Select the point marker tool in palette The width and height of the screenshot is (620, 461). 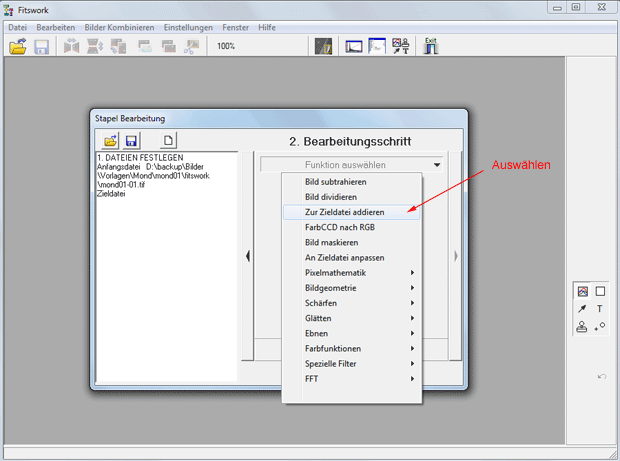[600, 327]
